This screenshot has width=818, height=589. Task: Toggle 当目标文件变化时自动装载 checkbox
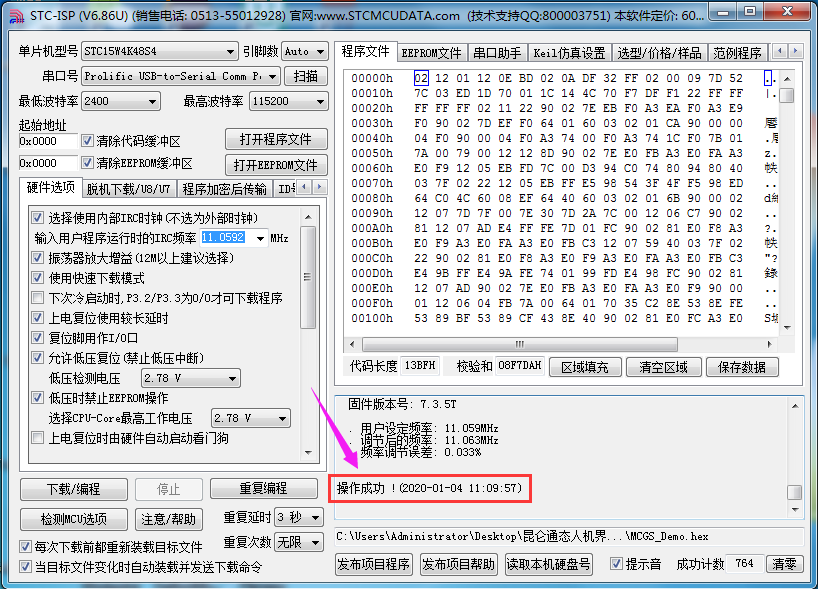(x=25, y=567)
